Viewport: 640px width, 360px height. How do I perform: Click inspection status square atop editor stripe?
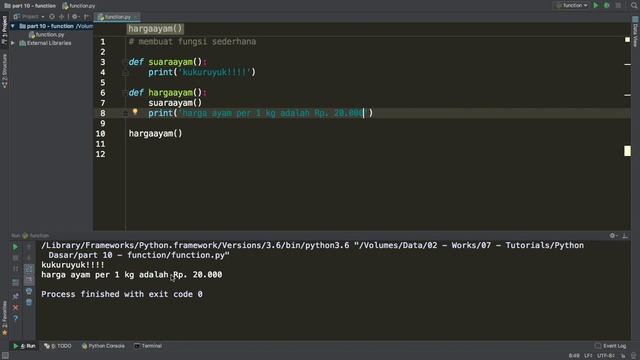tap(627, 40)
